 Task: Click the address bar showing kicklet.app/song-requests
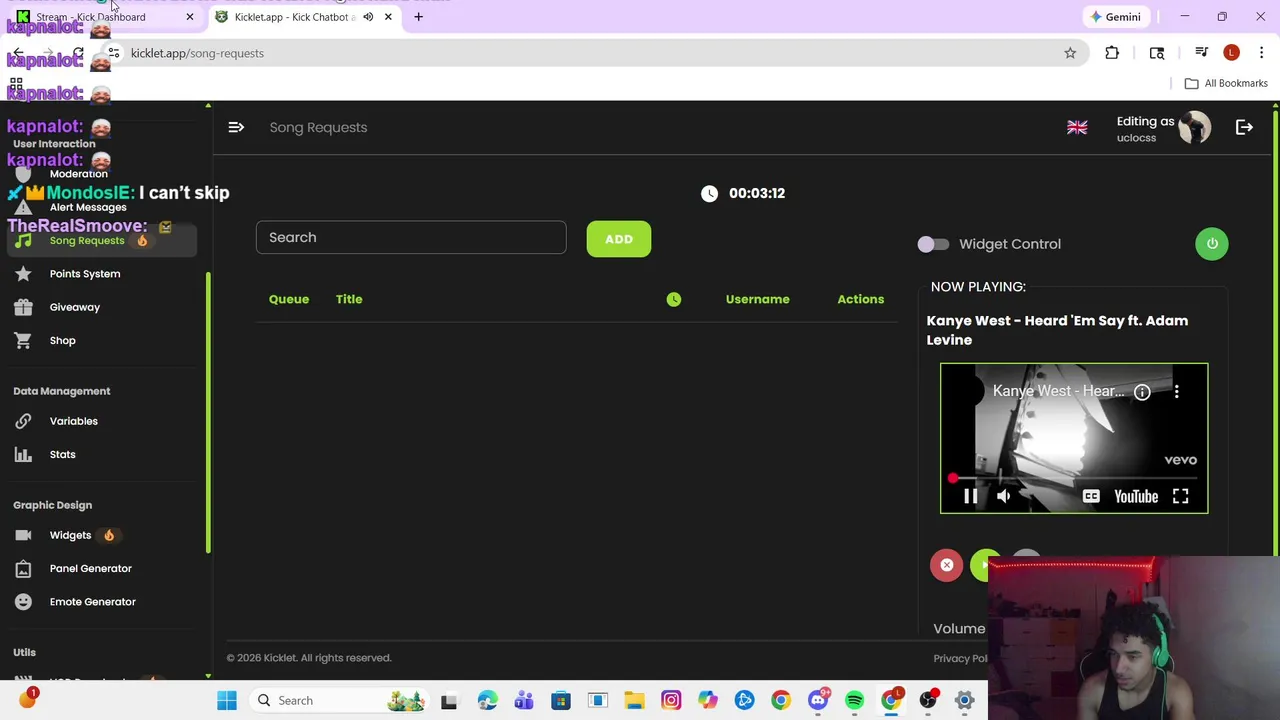[x=590, y=53]
